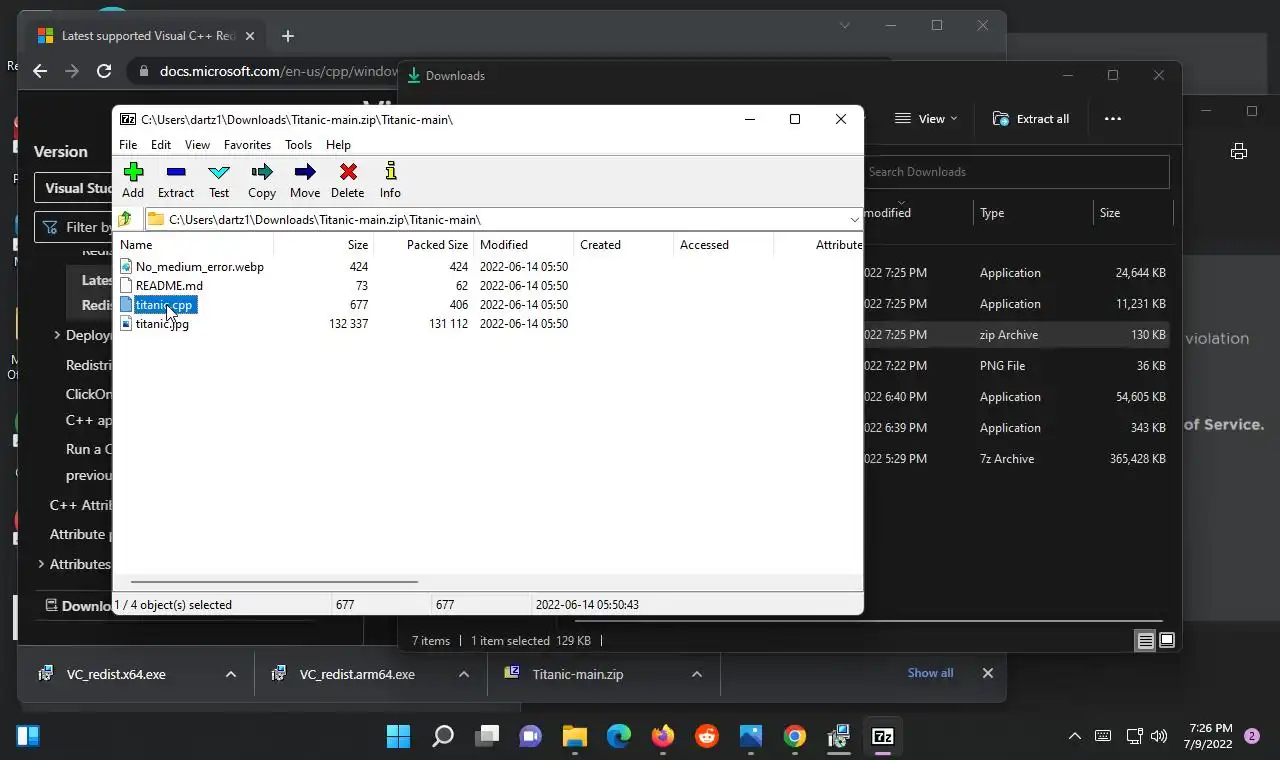The height and width of the screenshot is (760, 1280).
Task: Open the View dropdown in Downloads Explorer window
Action: [926, 118]
